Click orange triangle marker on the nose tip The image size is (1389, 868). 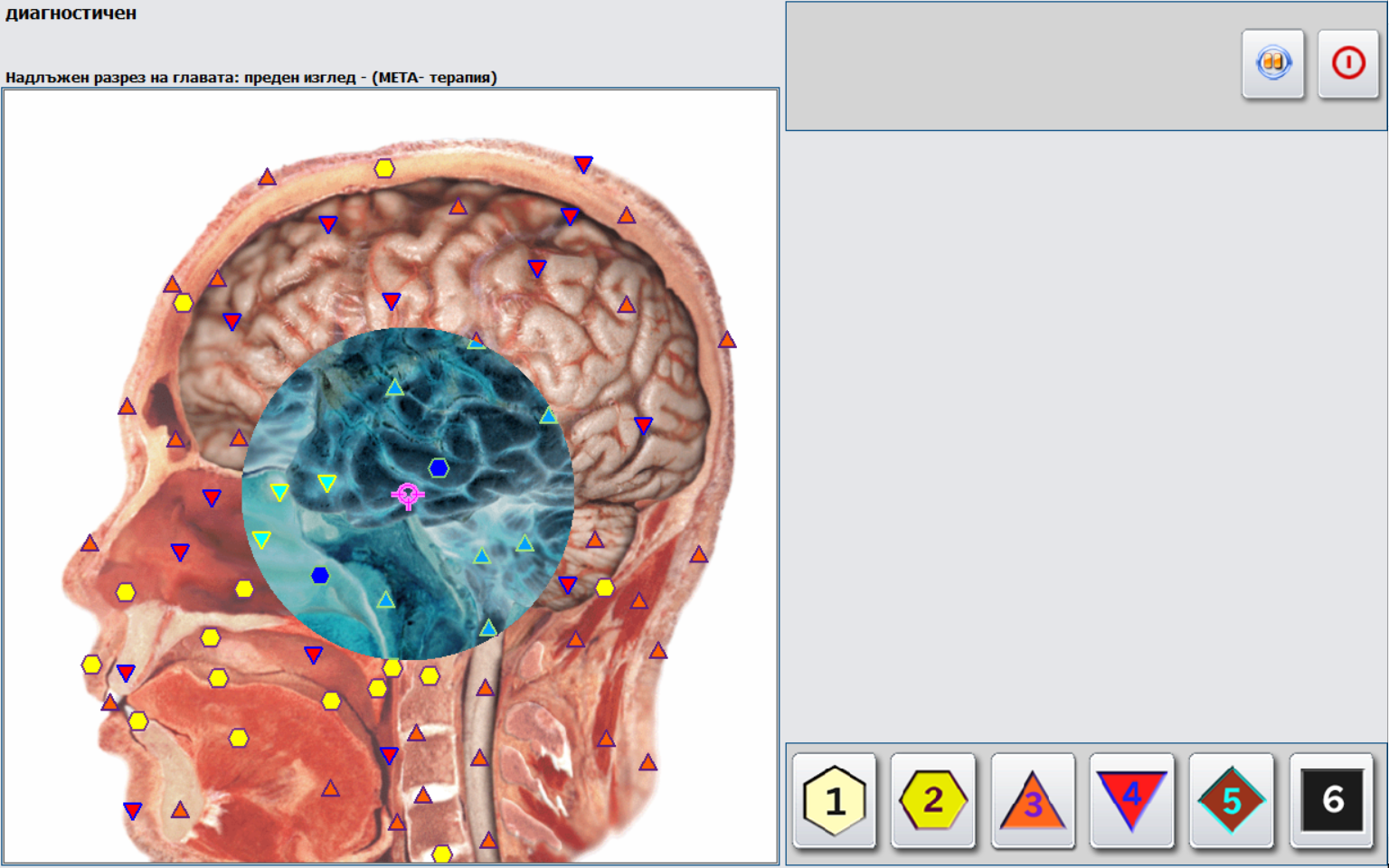(90, 543)
